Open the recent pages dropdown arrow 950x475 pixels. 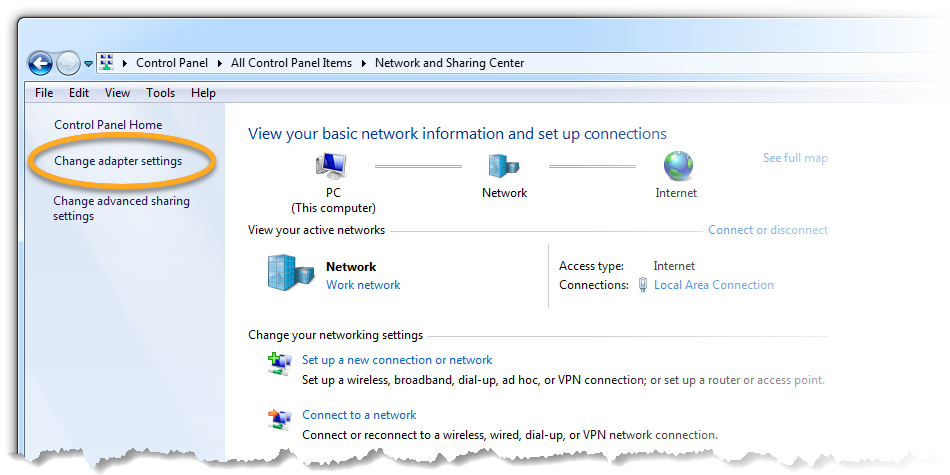pos(88,64)
